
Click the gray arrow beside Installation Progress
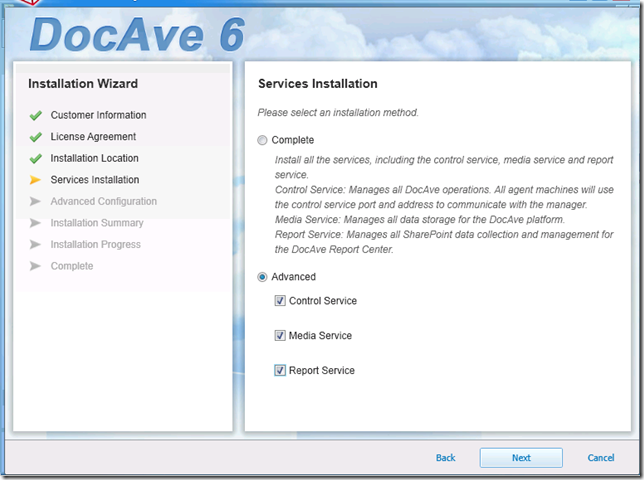(35, 244)
